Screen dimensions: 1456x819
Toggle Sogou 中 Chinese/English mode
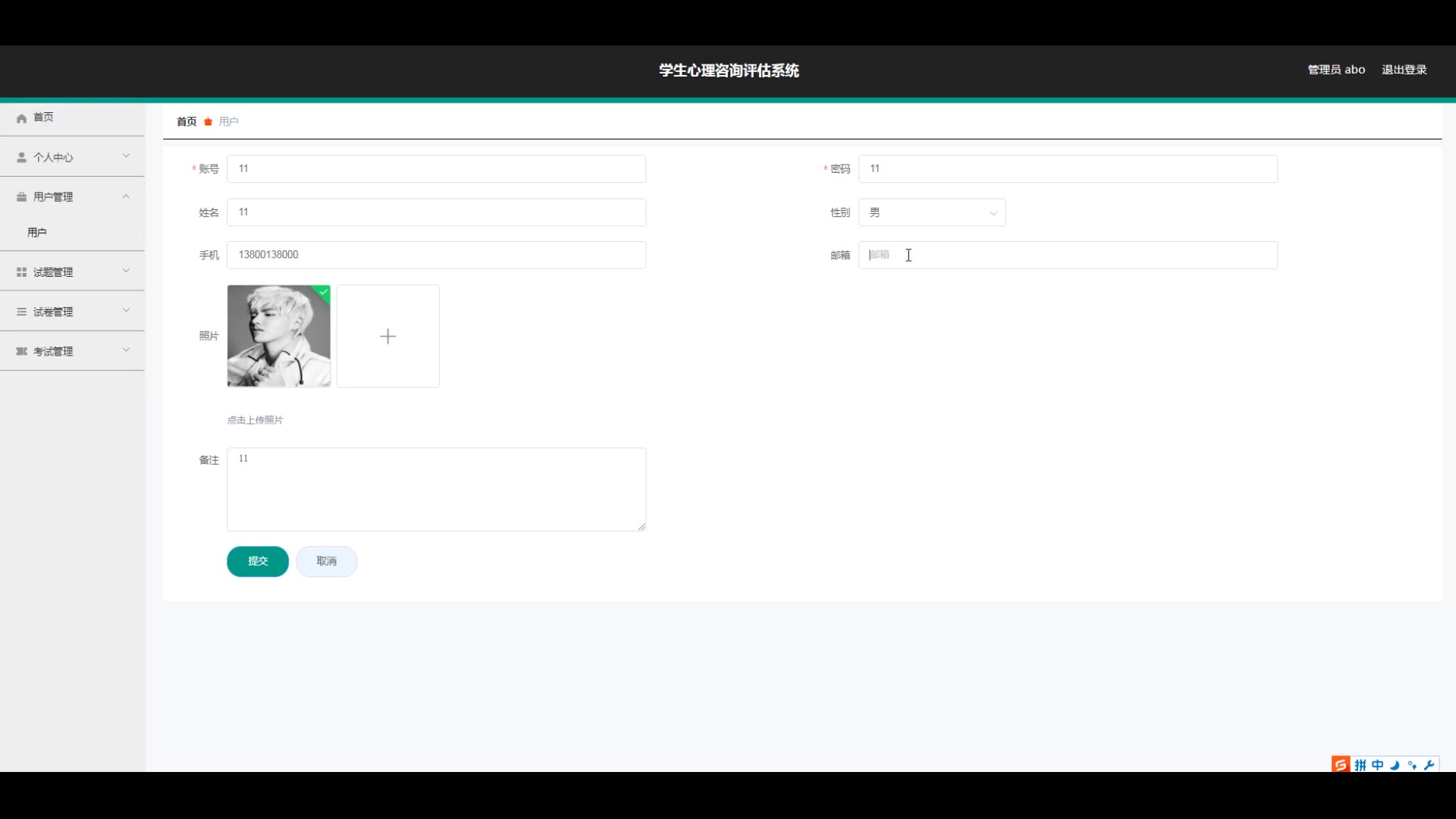coord(1378,765)
